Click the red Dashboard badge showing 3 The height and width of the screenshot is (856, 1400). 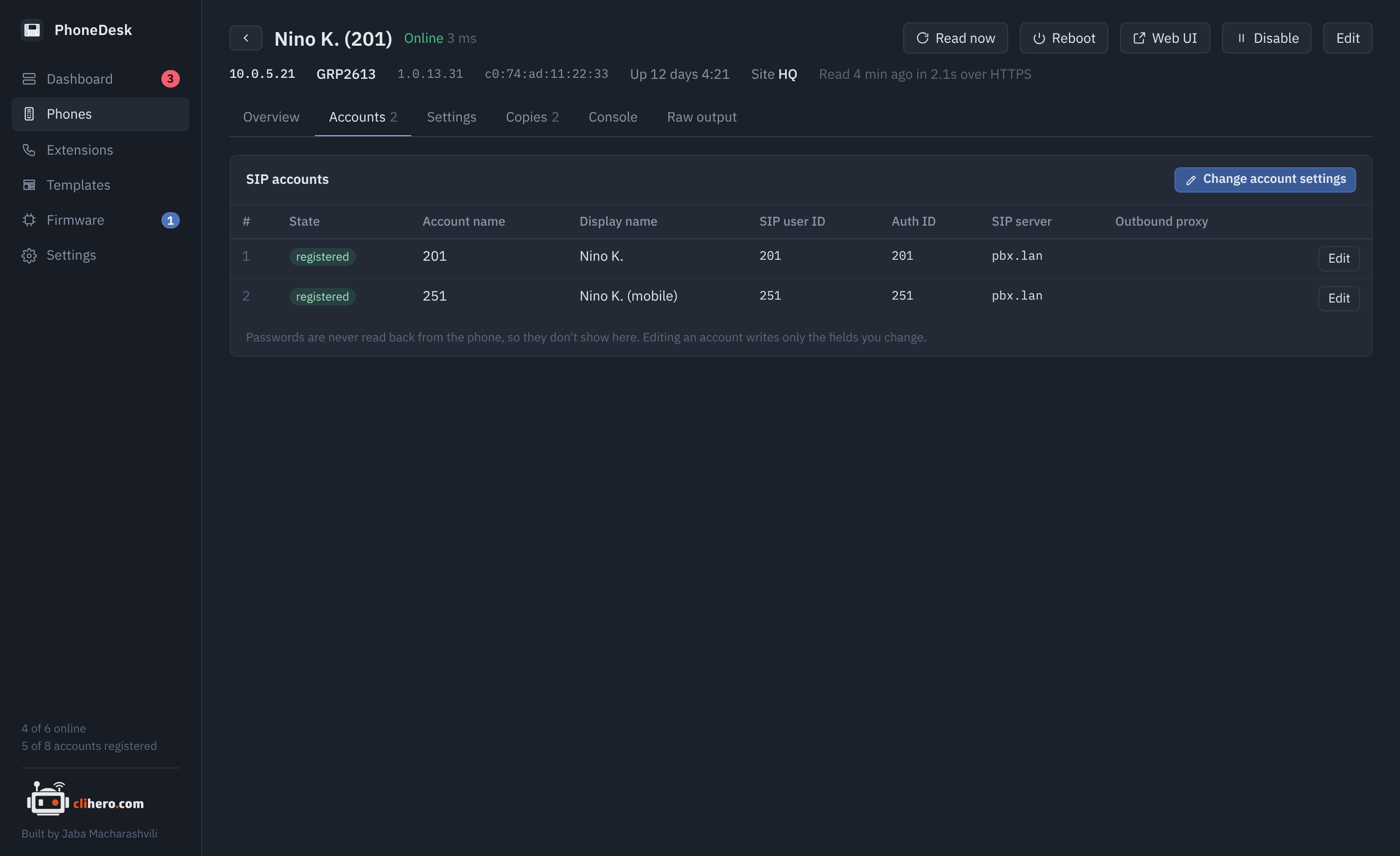170,79
